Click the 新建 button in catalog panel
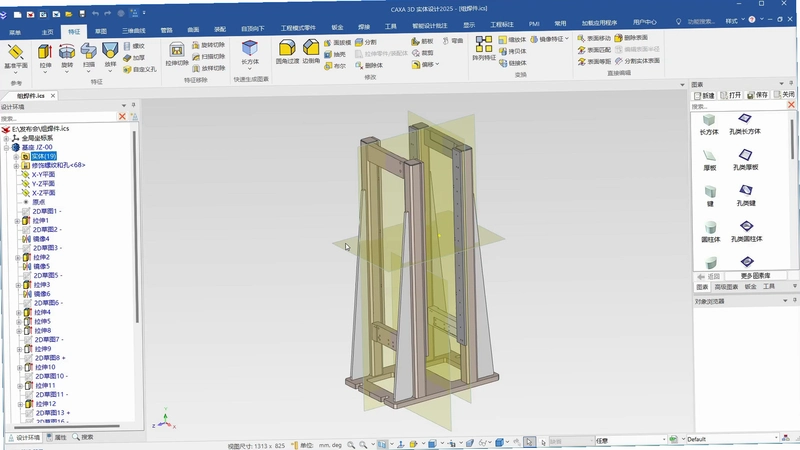 [705, 95]
